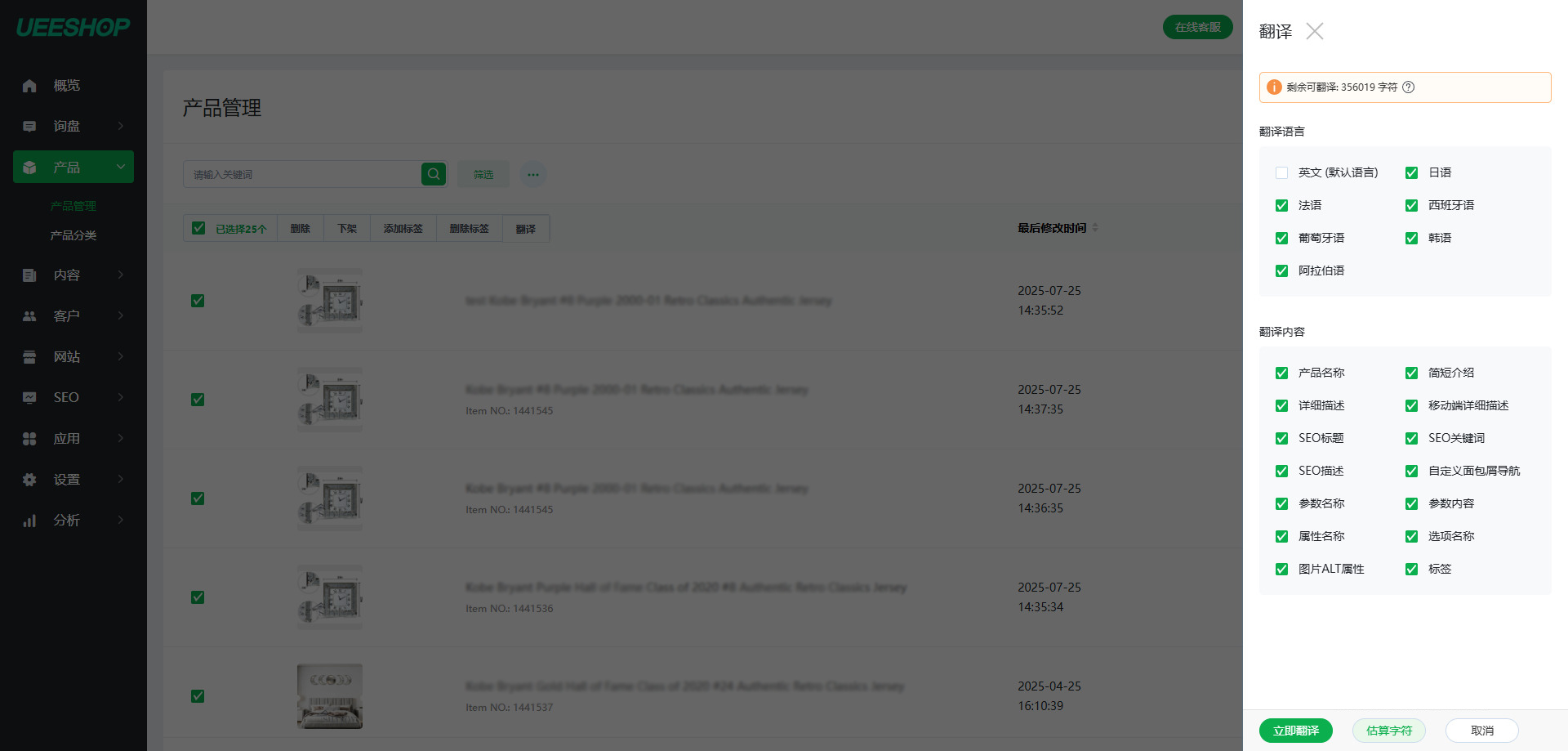
Task: Click the 估算字符 button
Action: click(1389, 731)
